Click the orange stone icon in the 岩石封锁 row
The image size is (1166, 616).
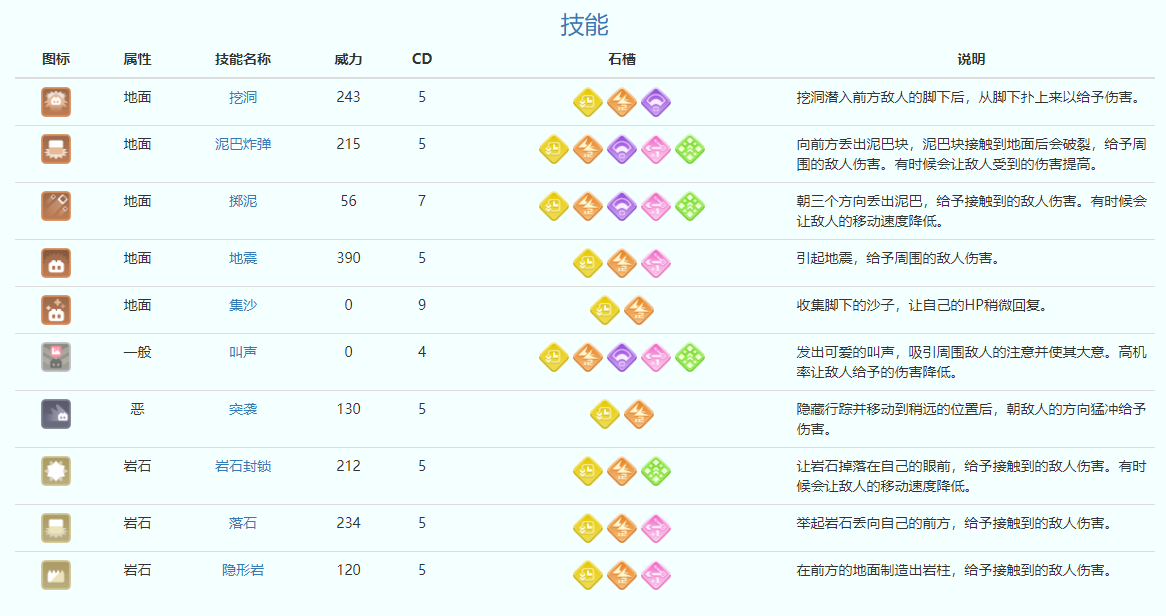[x=622, y=471]
